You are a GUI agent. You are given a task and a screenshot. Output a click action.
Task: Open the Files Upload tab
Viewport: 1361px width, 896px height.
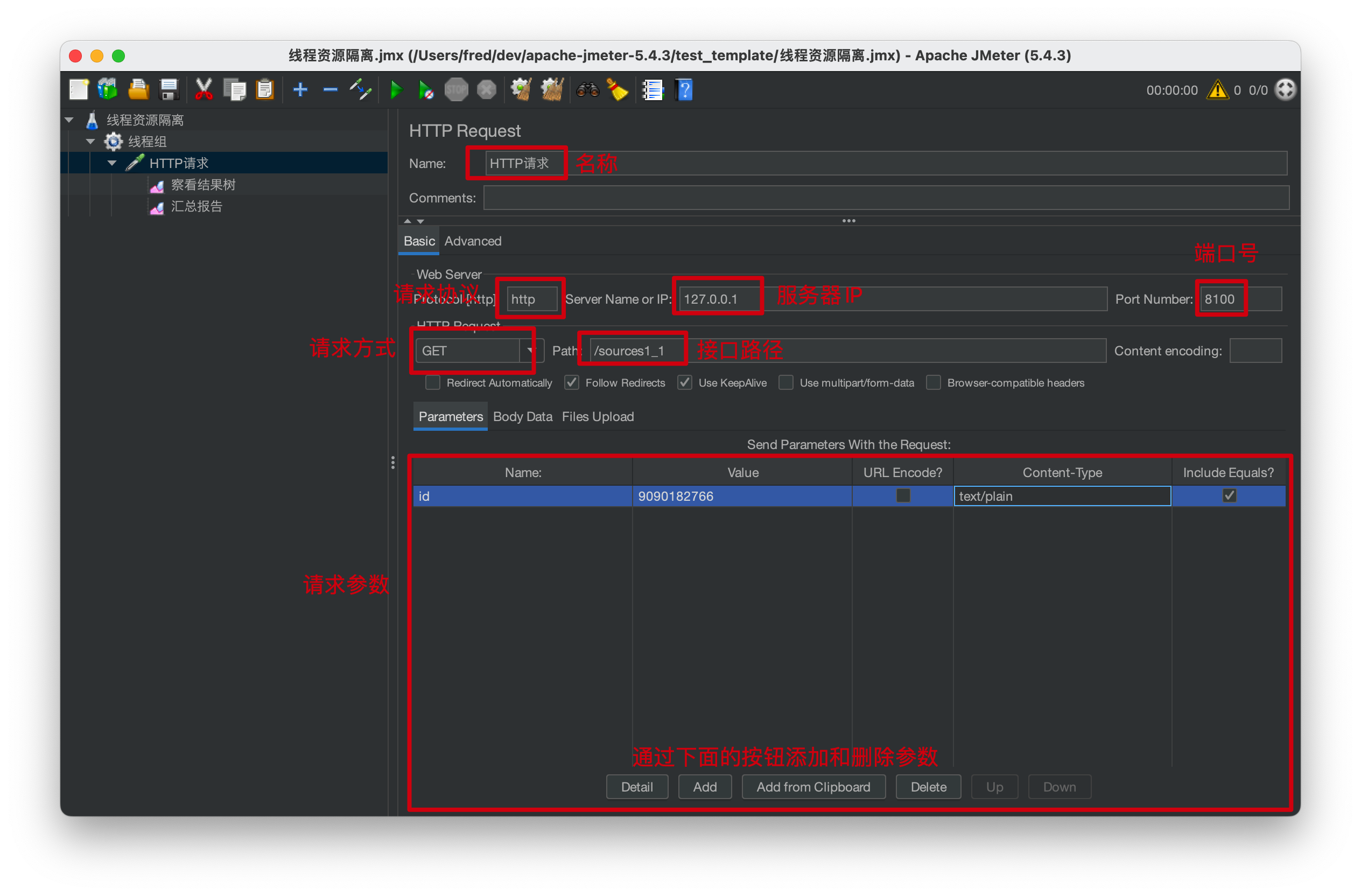[x=598, y=417]
